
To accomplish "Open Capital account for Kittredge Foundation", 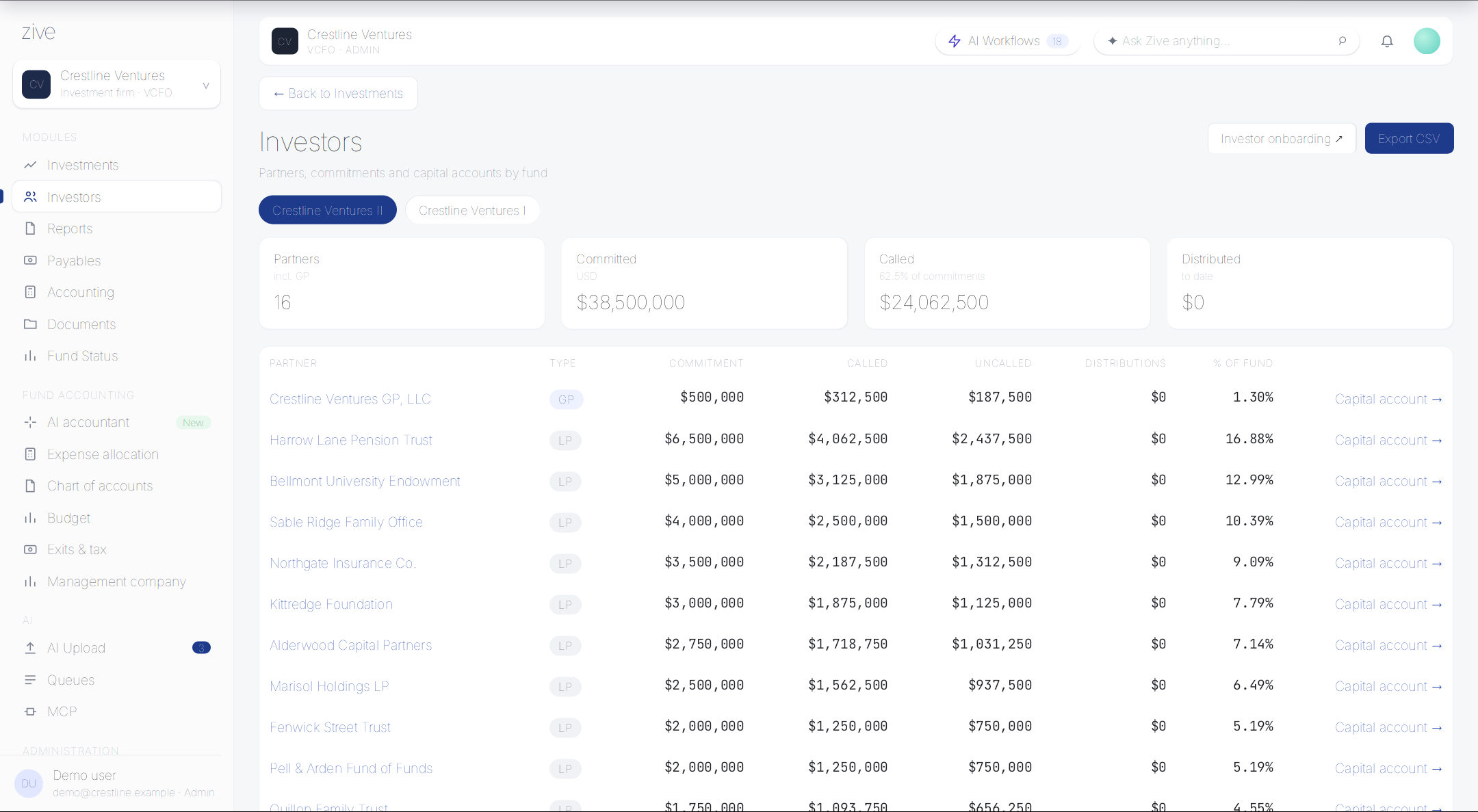I will coord(1388,604).
